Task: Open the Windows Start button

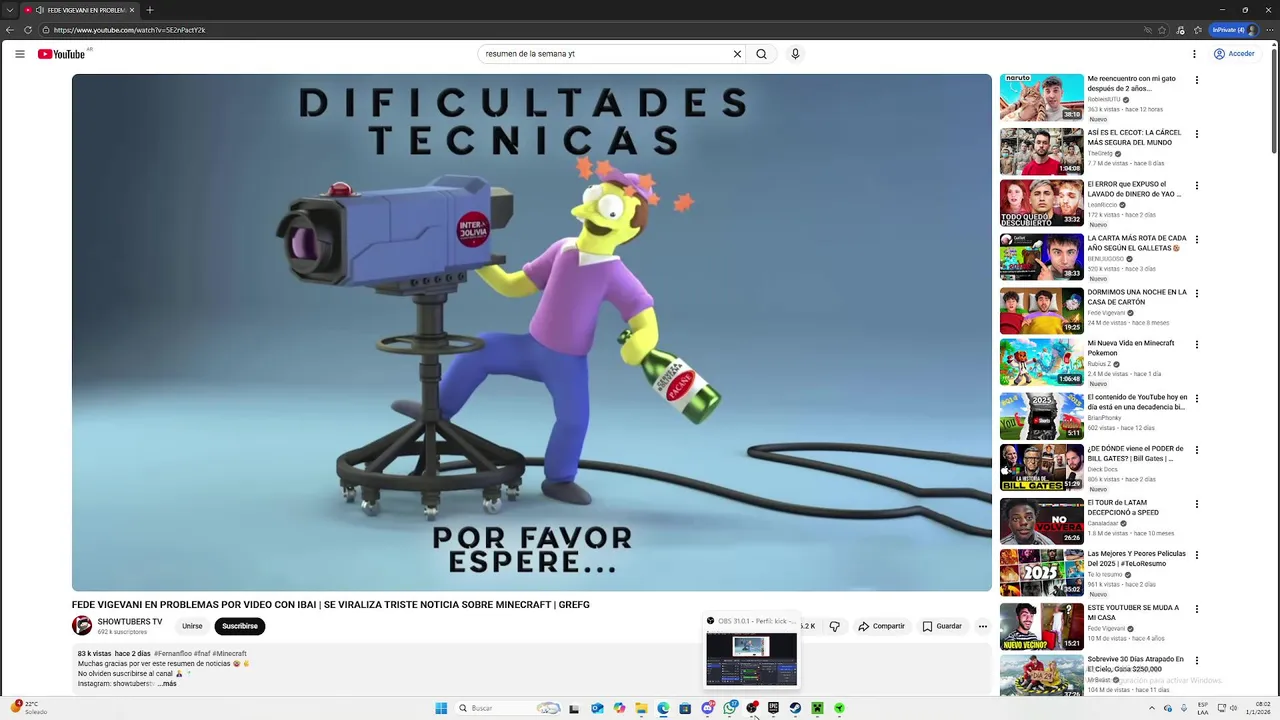Action: [441, 708]
